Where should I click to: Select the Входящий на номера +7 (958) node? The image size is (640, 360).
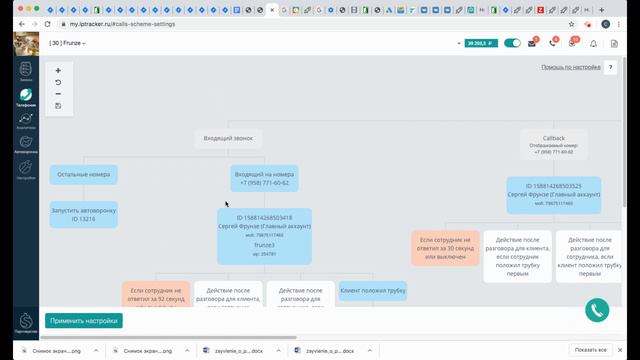(264, 178)
